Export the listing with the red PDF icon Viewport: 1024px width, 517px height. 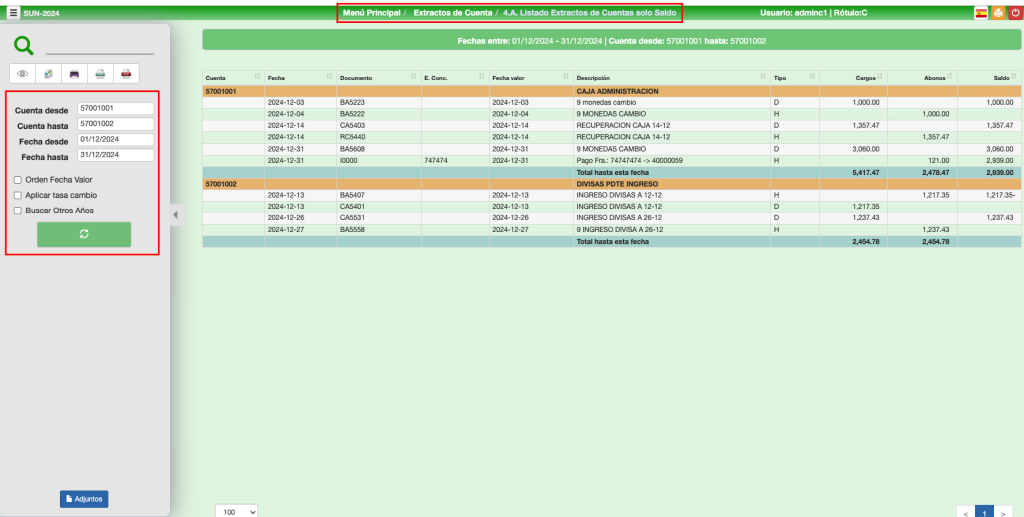[x=126, y=73]
